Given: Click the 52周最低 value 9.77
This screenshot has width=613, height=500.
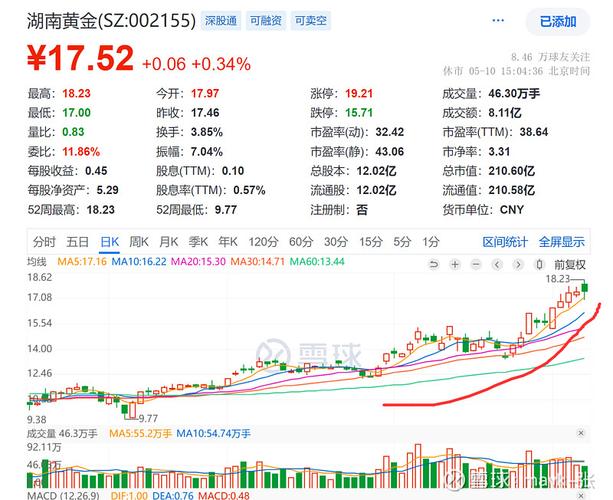Looking at the screenshot, I should tap(226, 210).
